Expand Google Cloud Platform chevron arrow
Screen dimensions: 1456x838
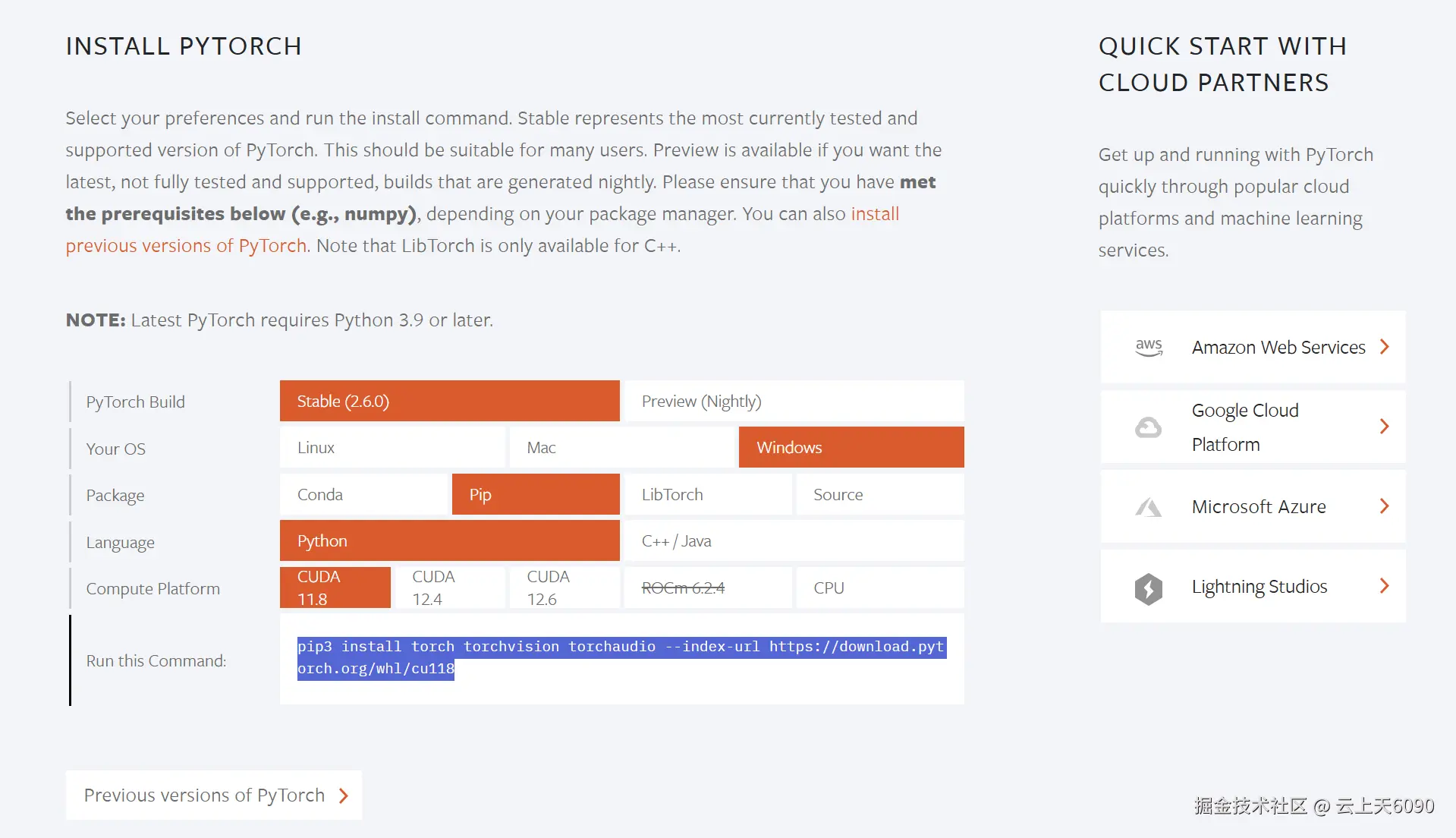point(1385,427)
